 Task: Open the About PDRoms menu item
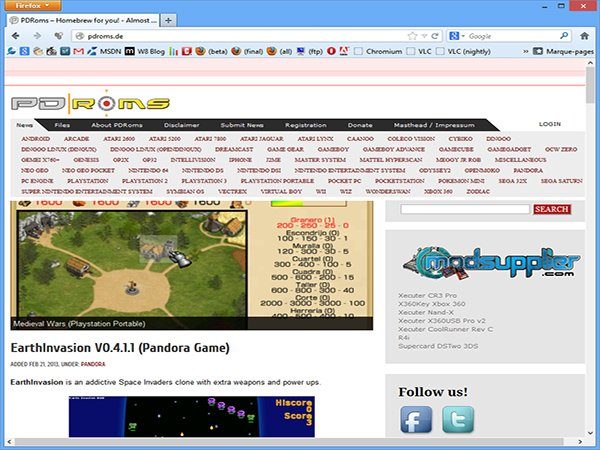[117, 125]
